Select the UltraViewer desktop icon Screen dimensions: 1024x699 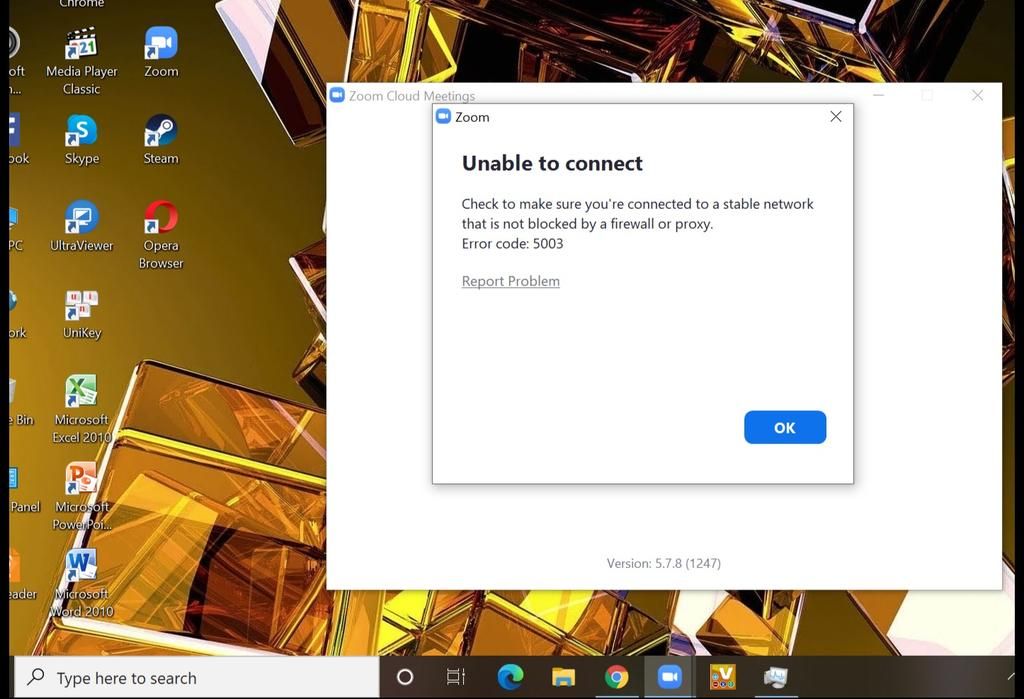pyautogui.click(x=82, y=226)
